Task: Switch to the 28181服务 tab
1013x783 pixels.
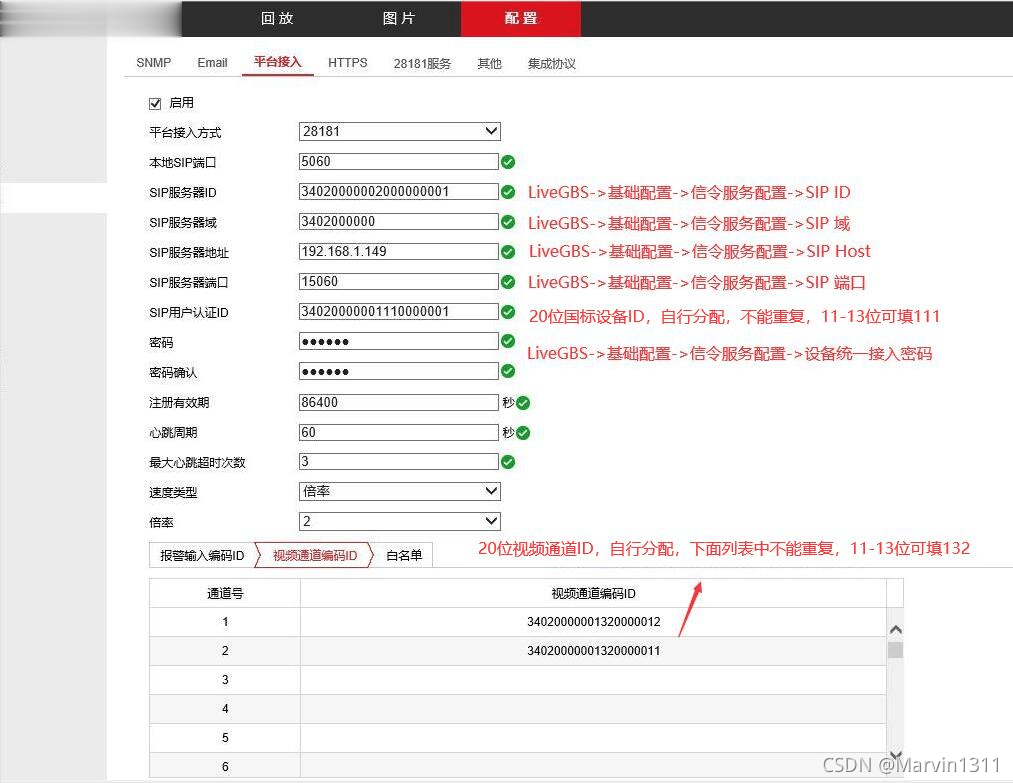Action: click(422, 62)
